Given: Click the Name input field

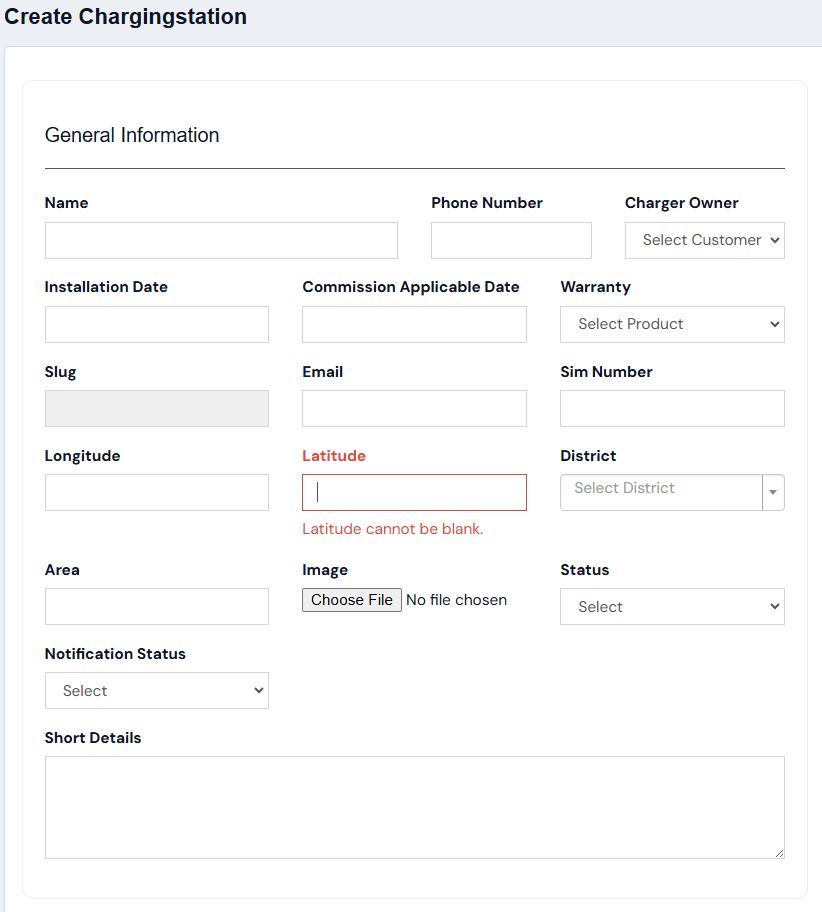Looking at the screenshot, I should pos(221,240).
